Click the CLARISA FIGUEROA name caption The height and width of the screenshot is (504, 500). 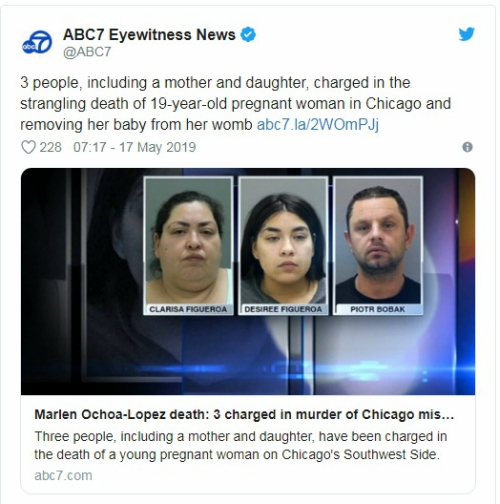[x=188, y=309]
